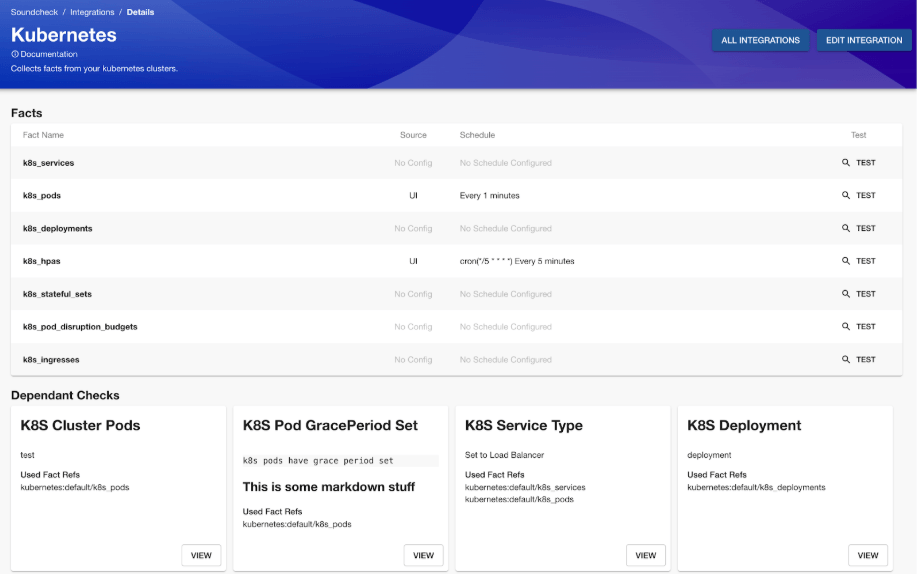The height and width of the screenshot is (574, 917).
Task: Click the magnifier icon in k8s_services row
Action: [846, 163]
